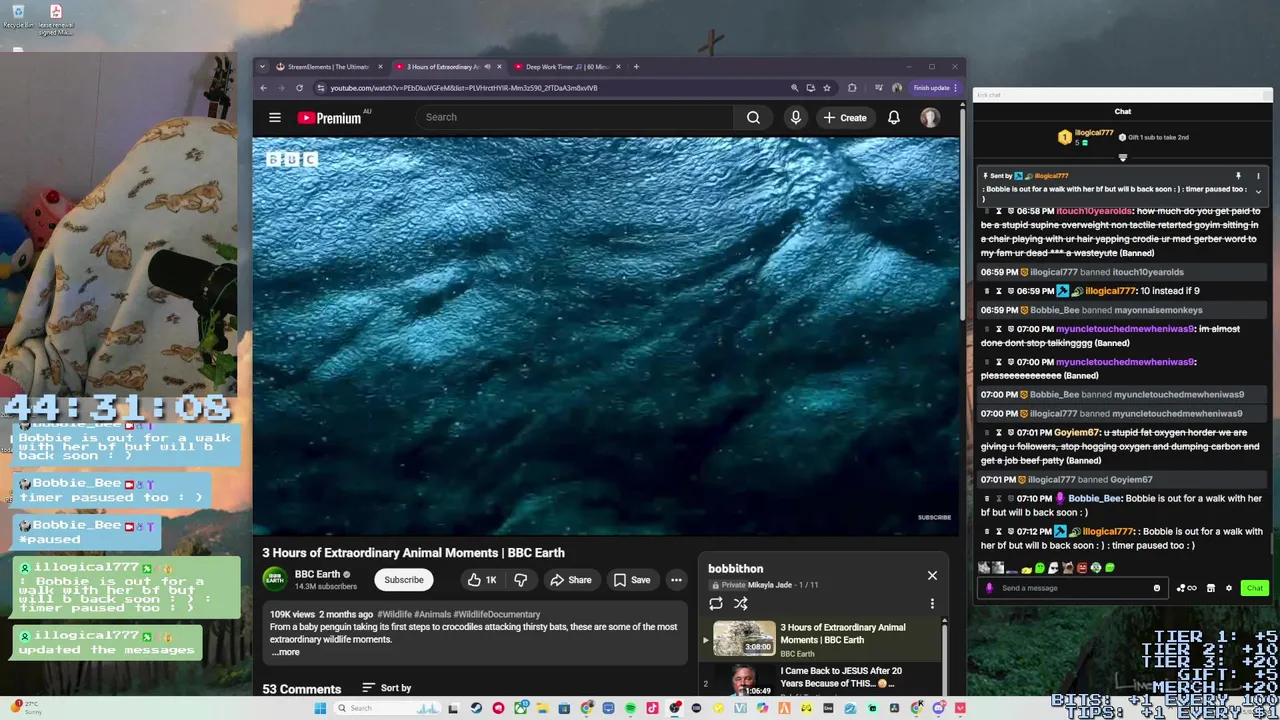The width and height of the screenshot is (1280, 720).
Task: Click the #Wildlife hashtag link
Action: coord(394,614)
